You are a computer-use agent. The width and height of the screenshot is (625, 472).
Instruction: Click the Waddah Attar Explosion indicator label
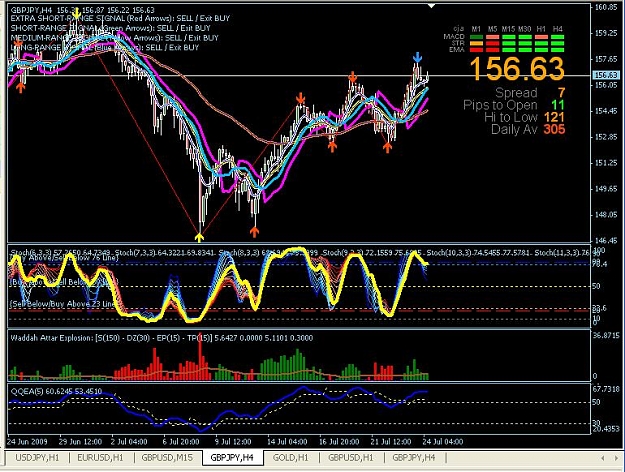[x=161, y=338]
